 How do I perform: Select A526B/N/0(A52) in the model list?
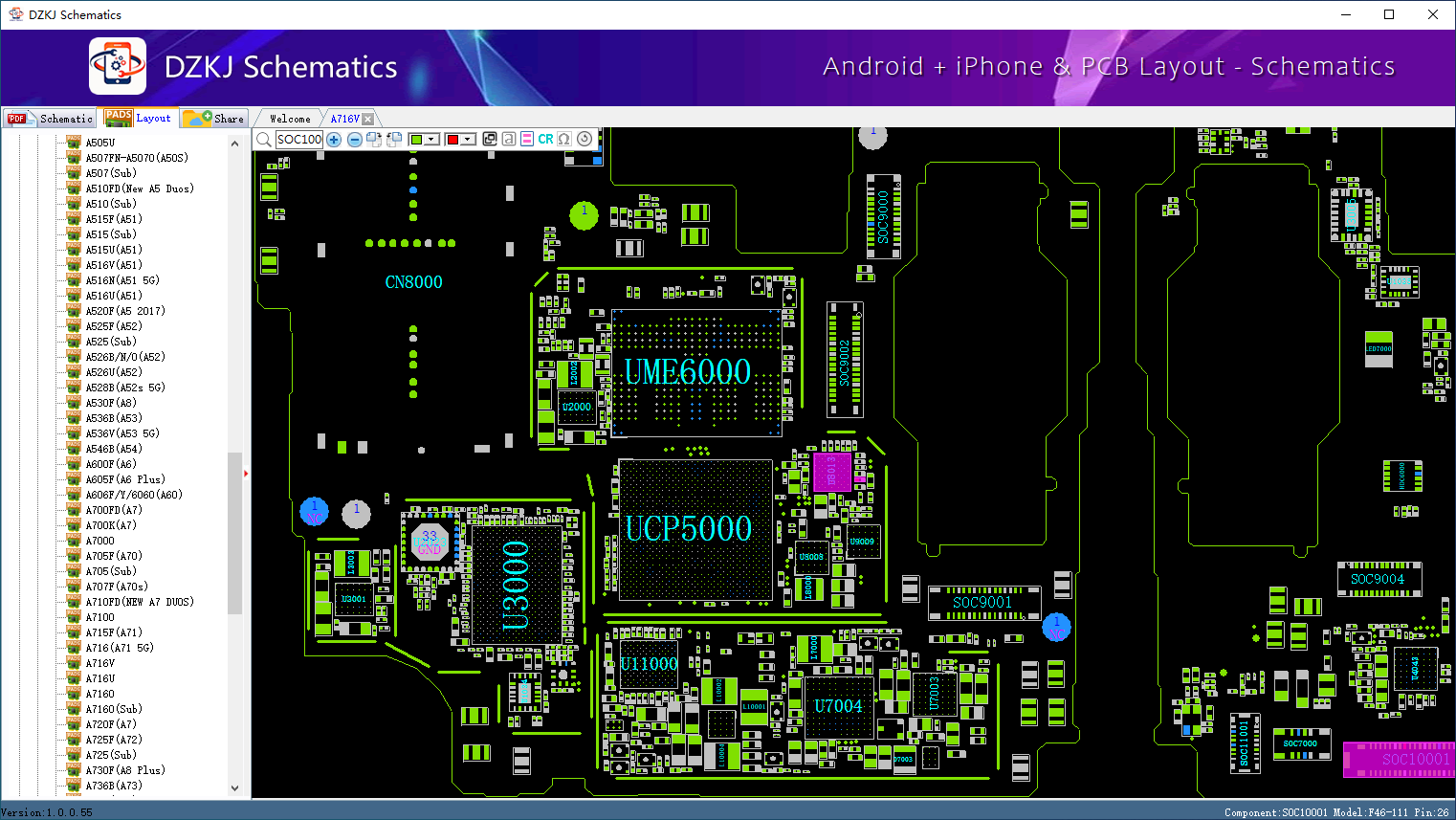coord(125,357)
